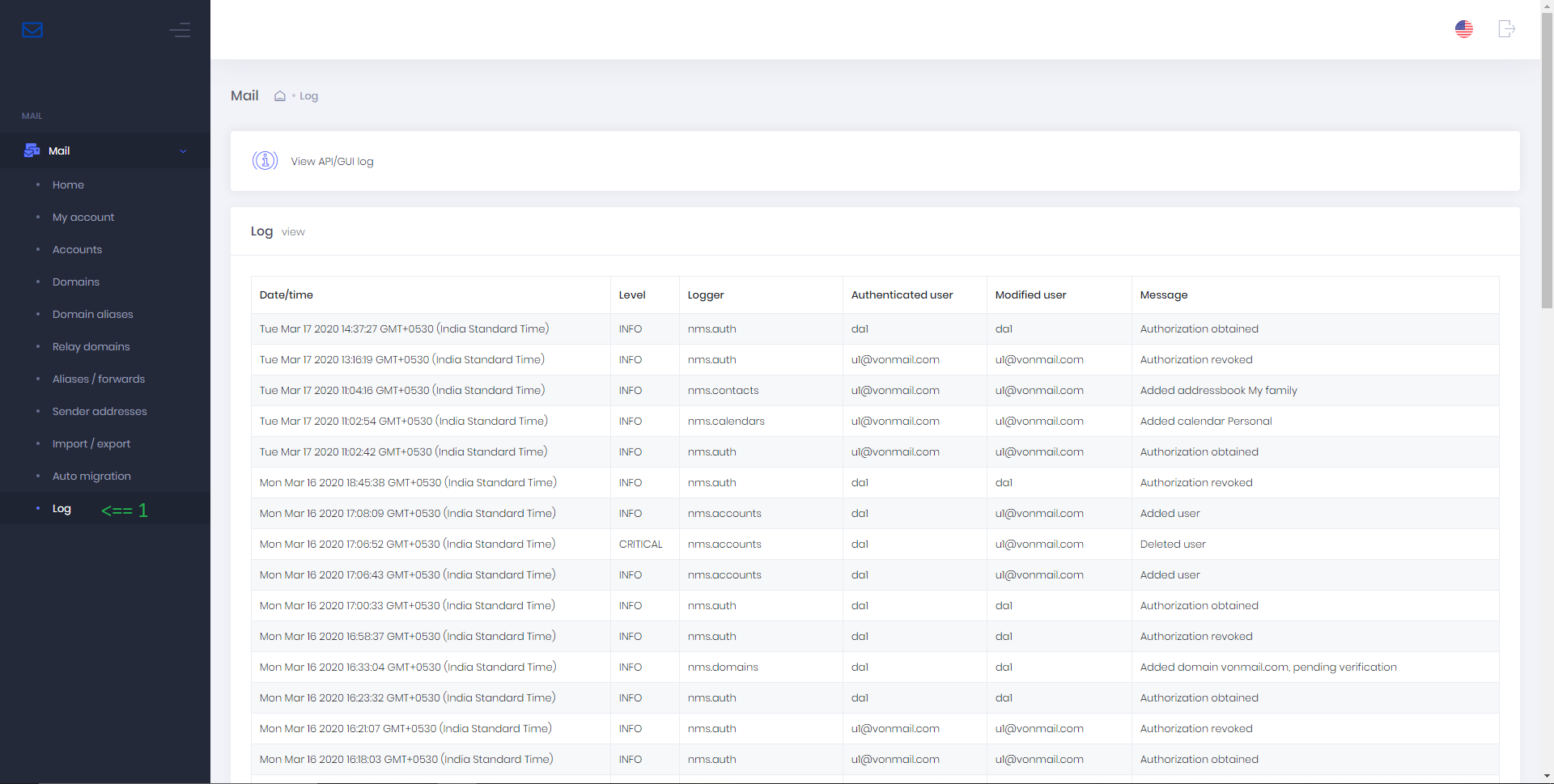Click the View API/GUI log link

[332, 162]
